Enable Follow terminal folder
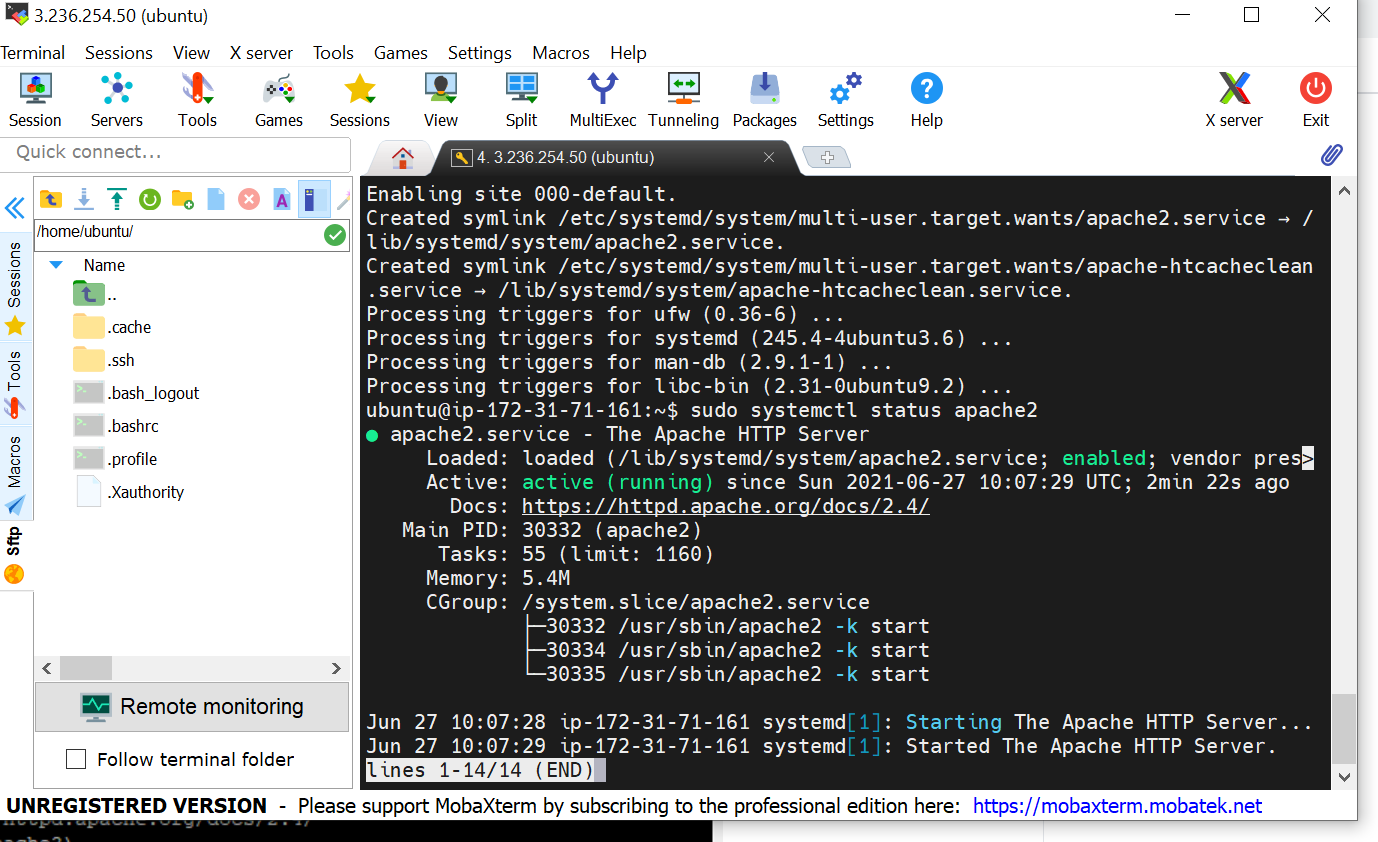The height and width of the screenshot is (842, 1378). pyautogui.click(x=76, y=759)
